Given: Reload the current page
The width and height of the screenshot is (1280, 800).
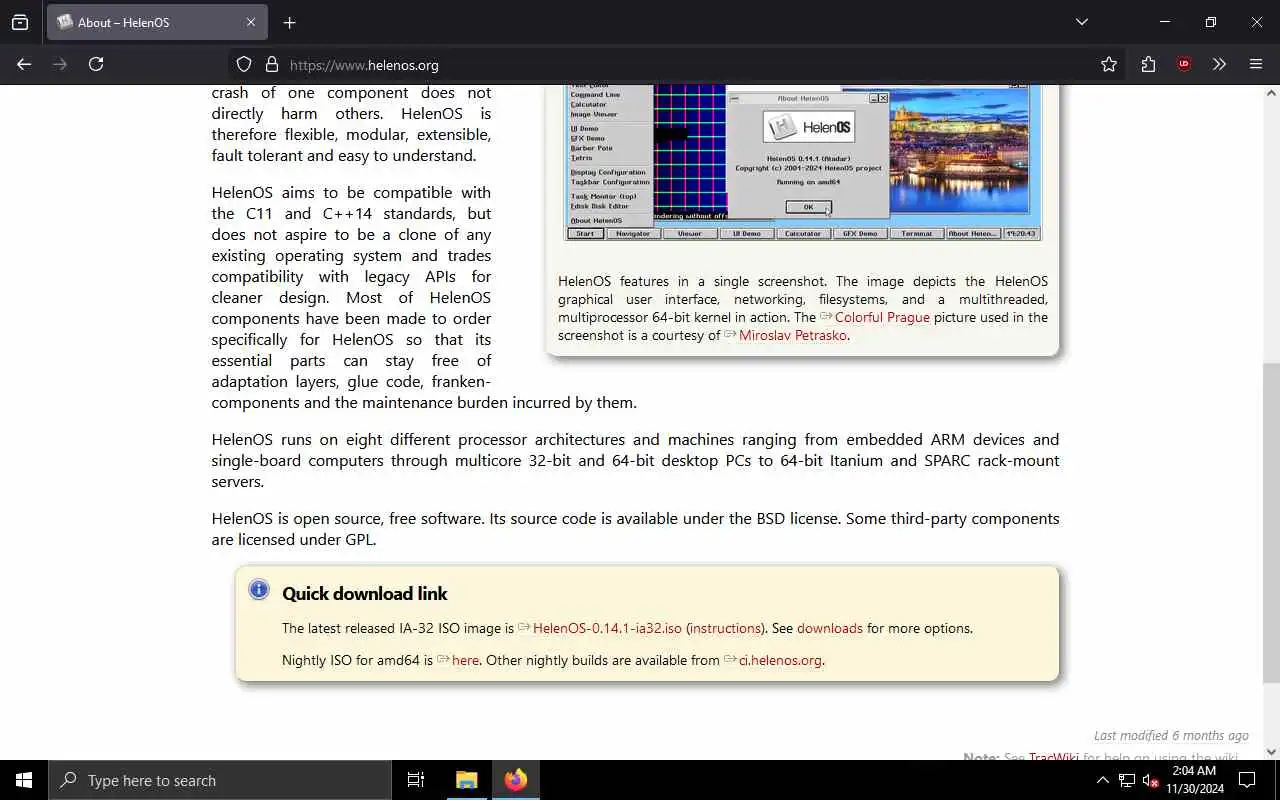Looking at the screenshot, I should [x=96, y=64].
